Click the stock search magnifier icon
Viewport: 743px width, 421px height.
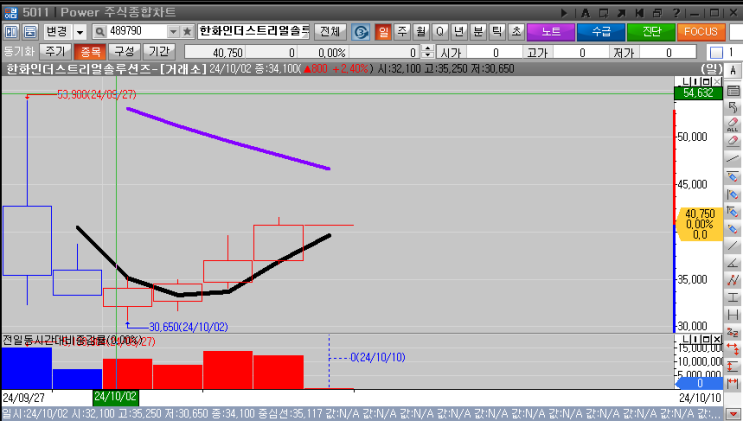[100, 32]
